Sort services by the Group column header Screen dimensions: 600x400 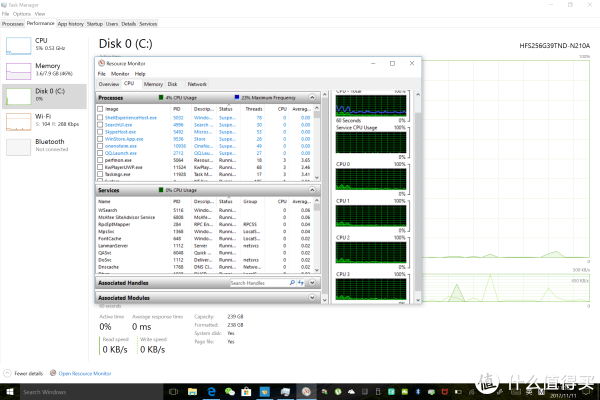point(250,201)
